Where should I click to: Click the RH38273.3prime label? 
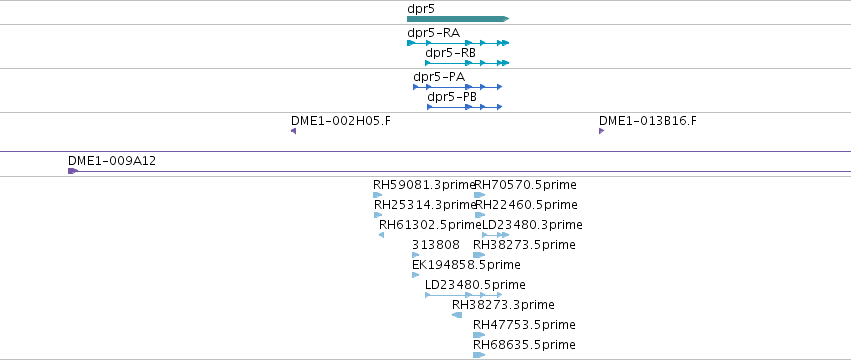[x=503, y=305]
